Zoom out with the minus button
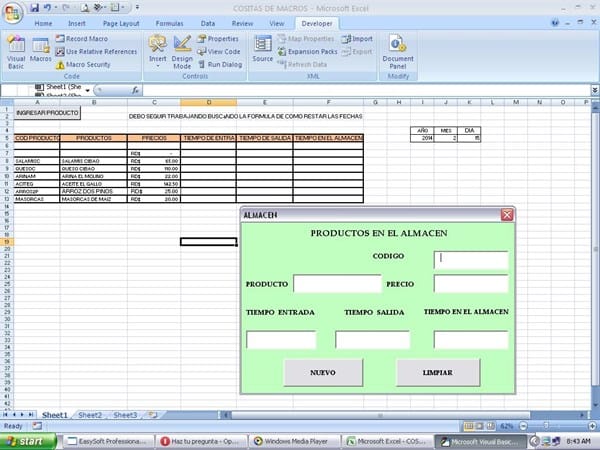Screen dimensions: 600x450 [523, 426]
